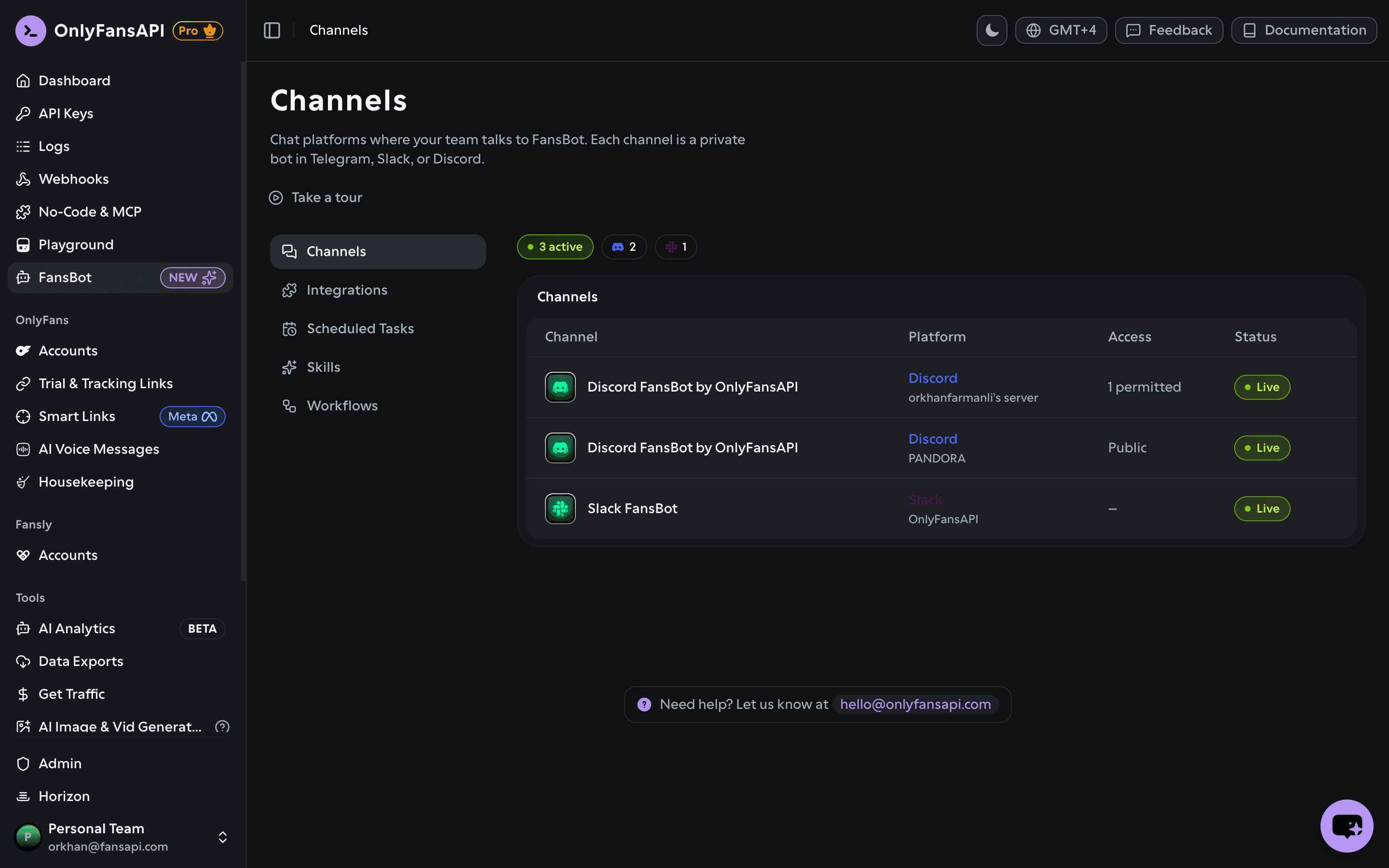This screenshot has height=868, width=1389.
Task: Click the 3 active filter chip
Action: pyautogui.click(x=555, y=247)
